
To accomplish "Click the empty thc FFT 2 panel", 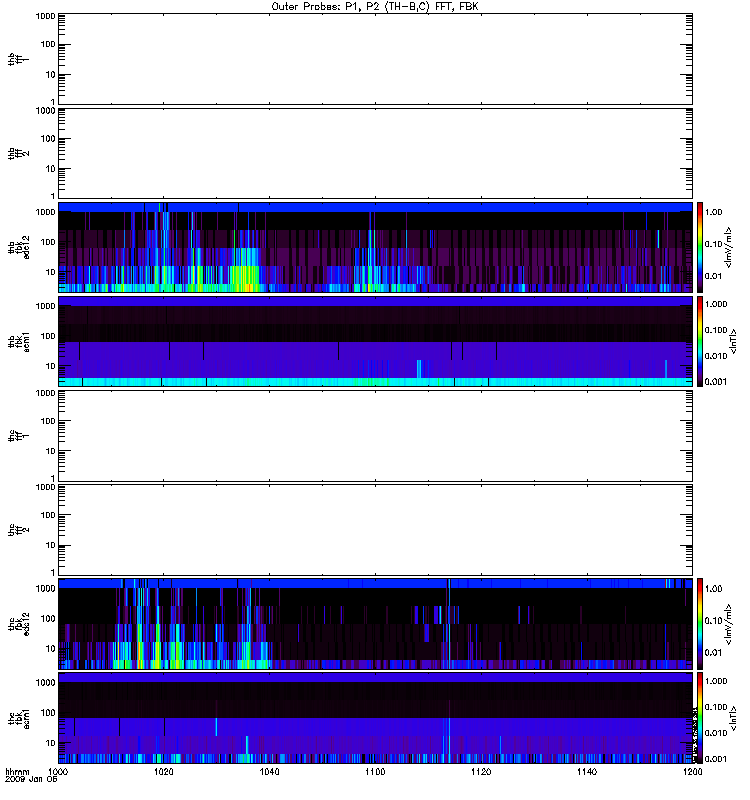I will (375, 529).
